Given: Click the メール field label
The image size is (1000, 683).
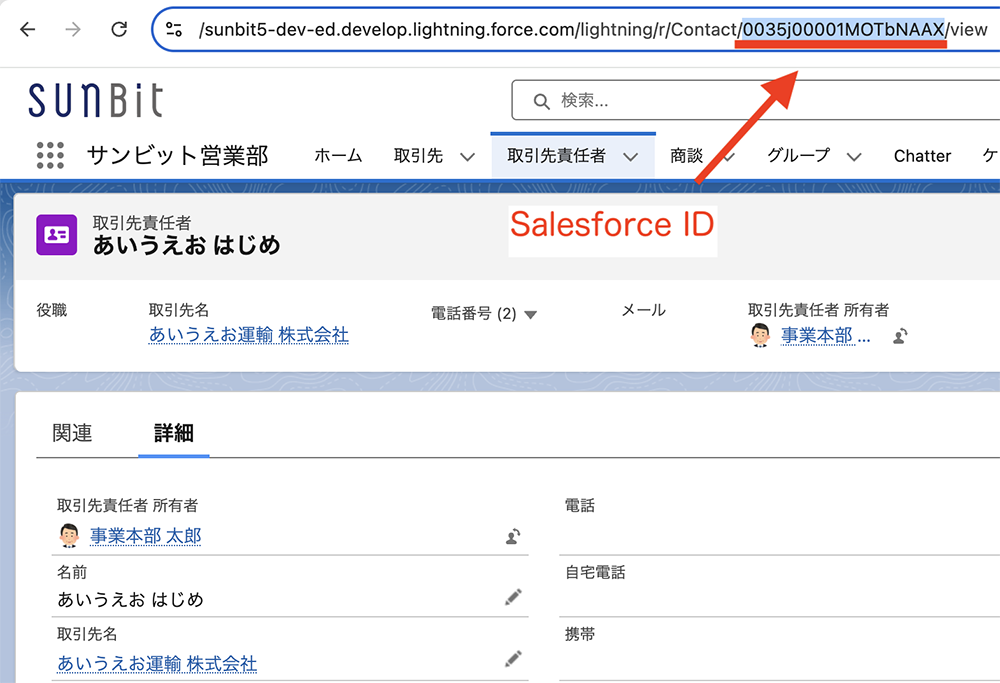Looking at the screenshot, I should point(643,310).
